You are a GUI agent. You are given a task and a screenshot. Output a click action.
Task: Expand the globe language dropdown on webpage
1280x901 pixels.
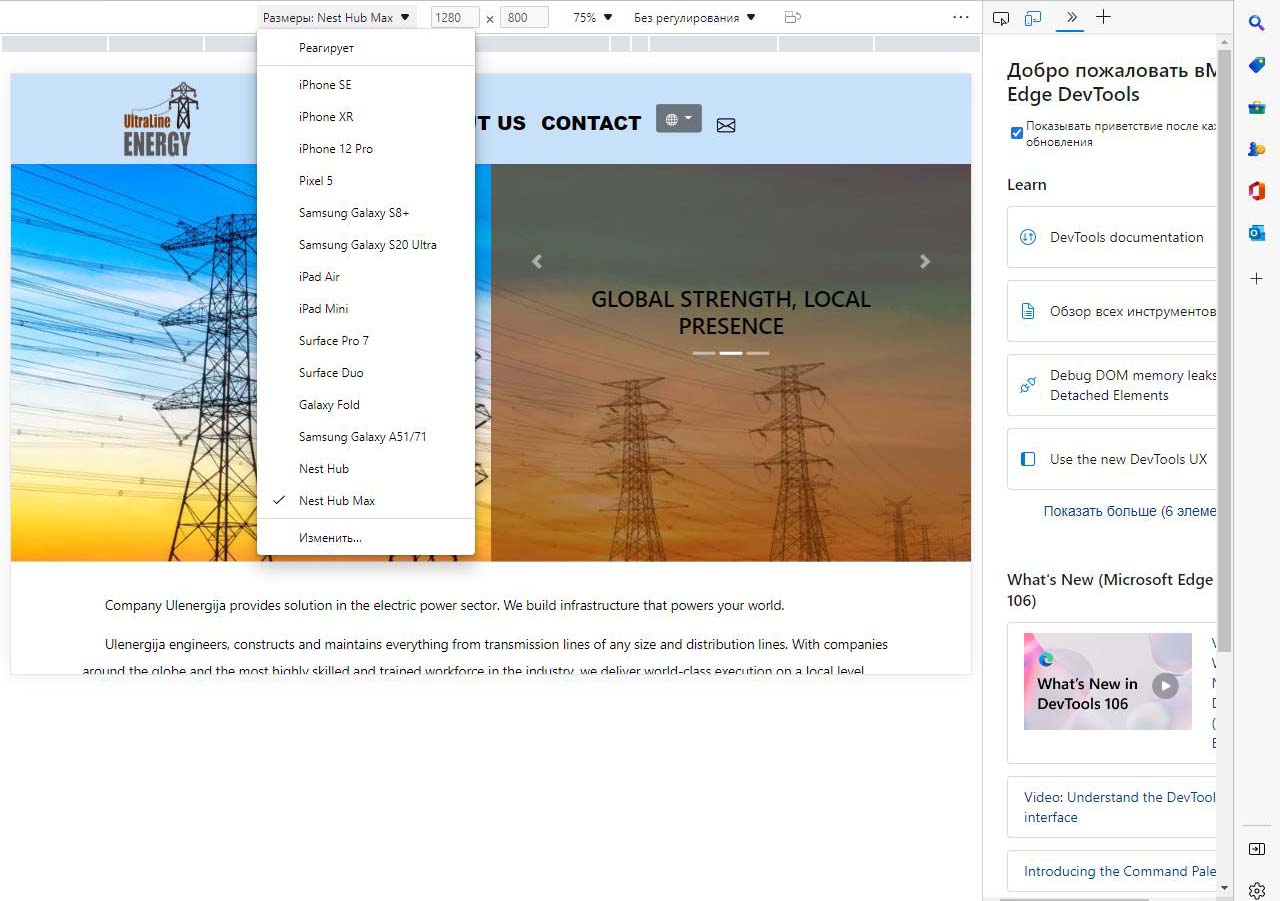[x=678, y=119]
